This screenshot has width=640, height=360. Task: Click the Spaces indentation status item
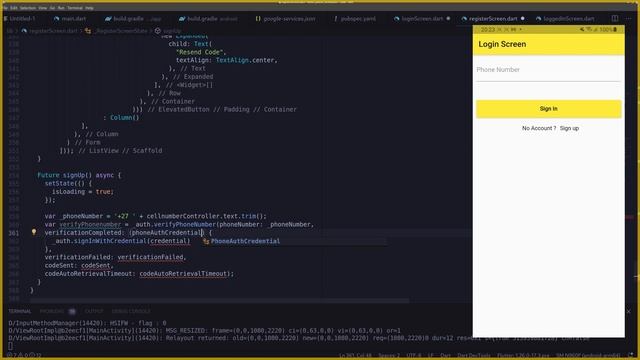coord(388,356)
